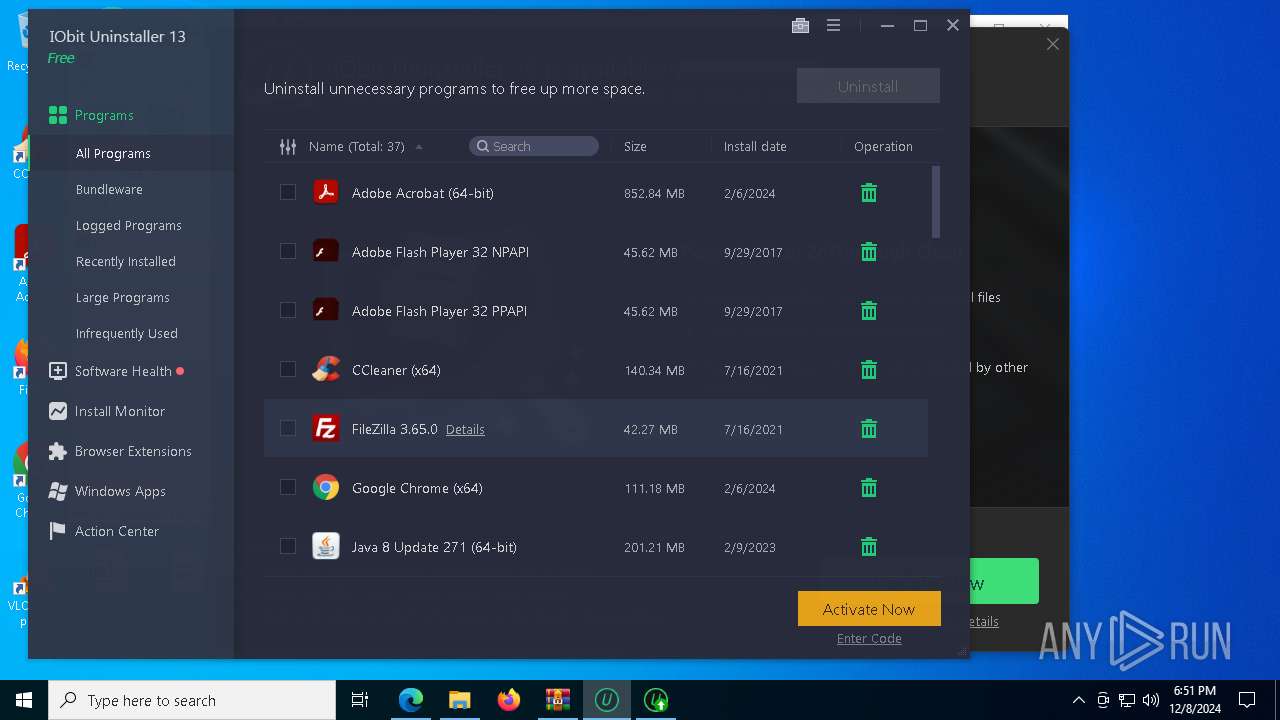
Task: Click trash icon for Google Chrome (x64)
Action: [869, 488]
